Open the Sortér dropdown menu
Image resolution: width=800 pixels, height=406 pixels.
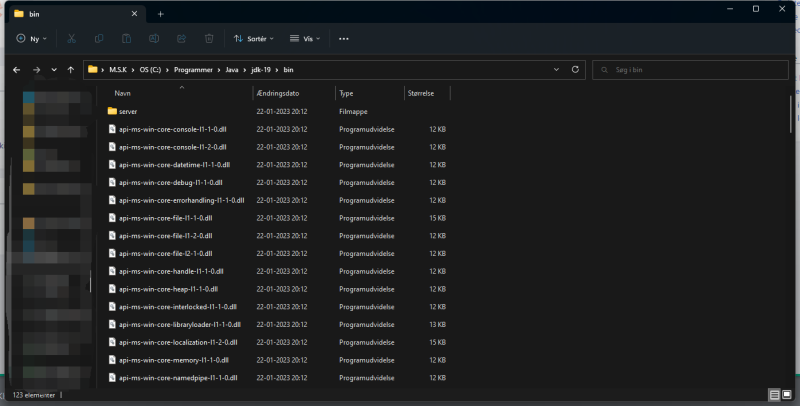254,39
